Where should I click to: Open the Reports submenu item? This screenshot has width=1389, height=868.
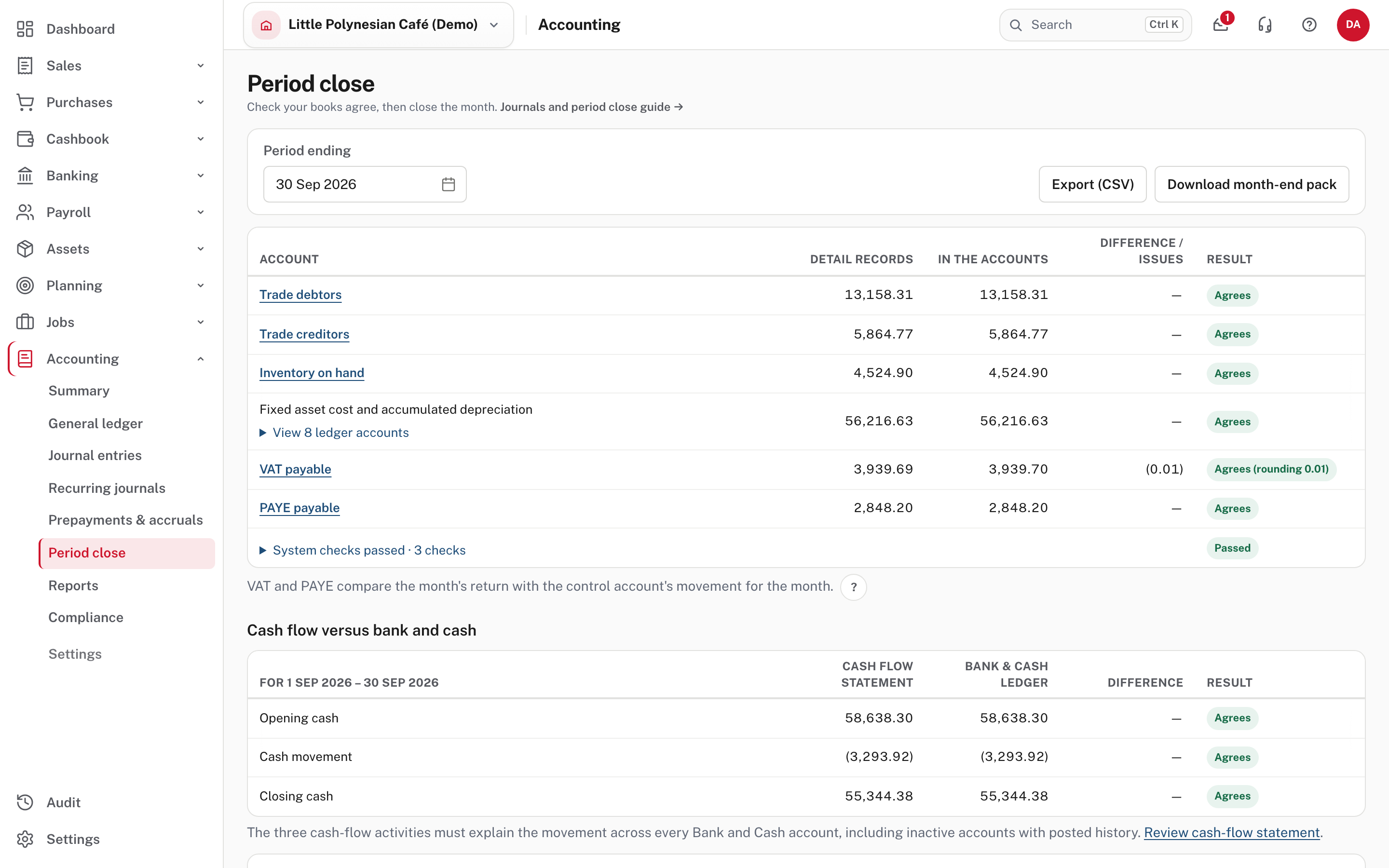[x=73, y=585]
